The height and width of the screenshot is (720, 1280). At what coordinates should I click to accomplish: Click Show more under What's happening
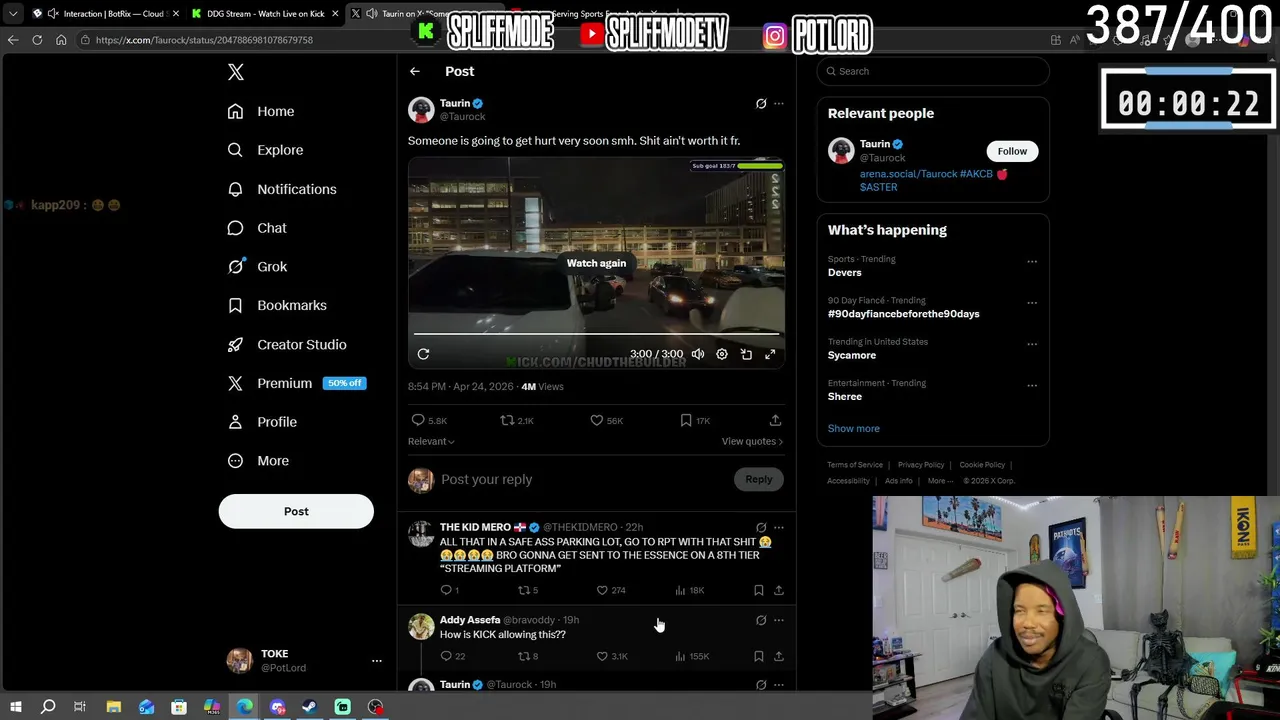[x=854, y=428]
